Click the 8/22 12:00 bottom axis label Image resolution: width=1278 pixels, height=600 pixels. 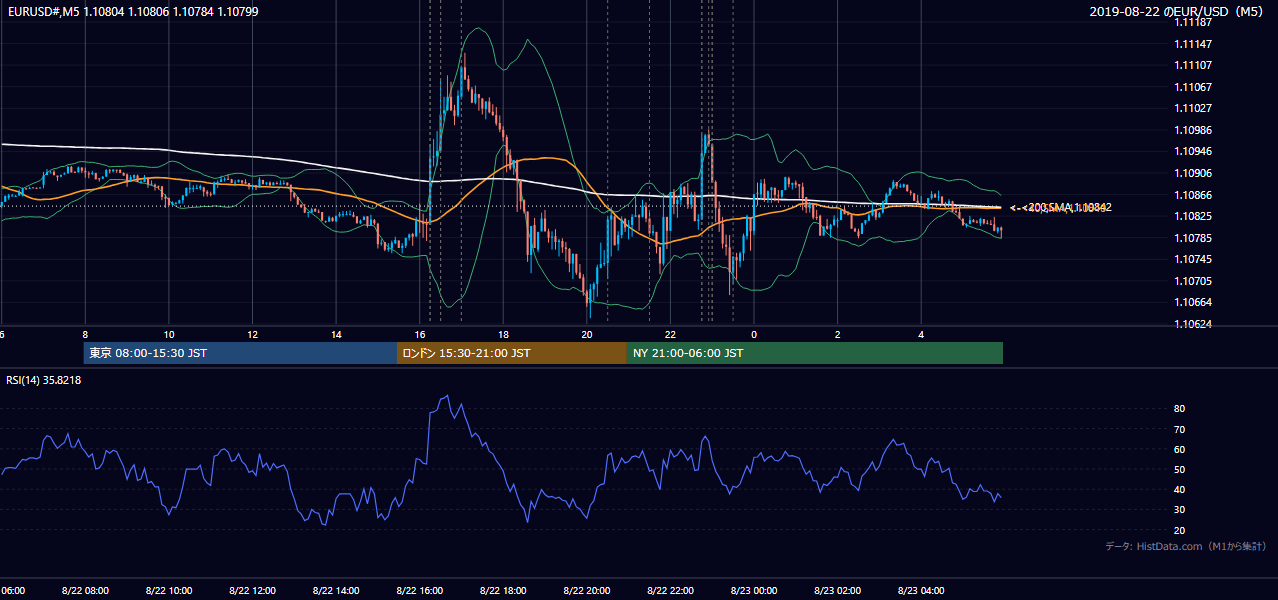click(x=252, y=590)
